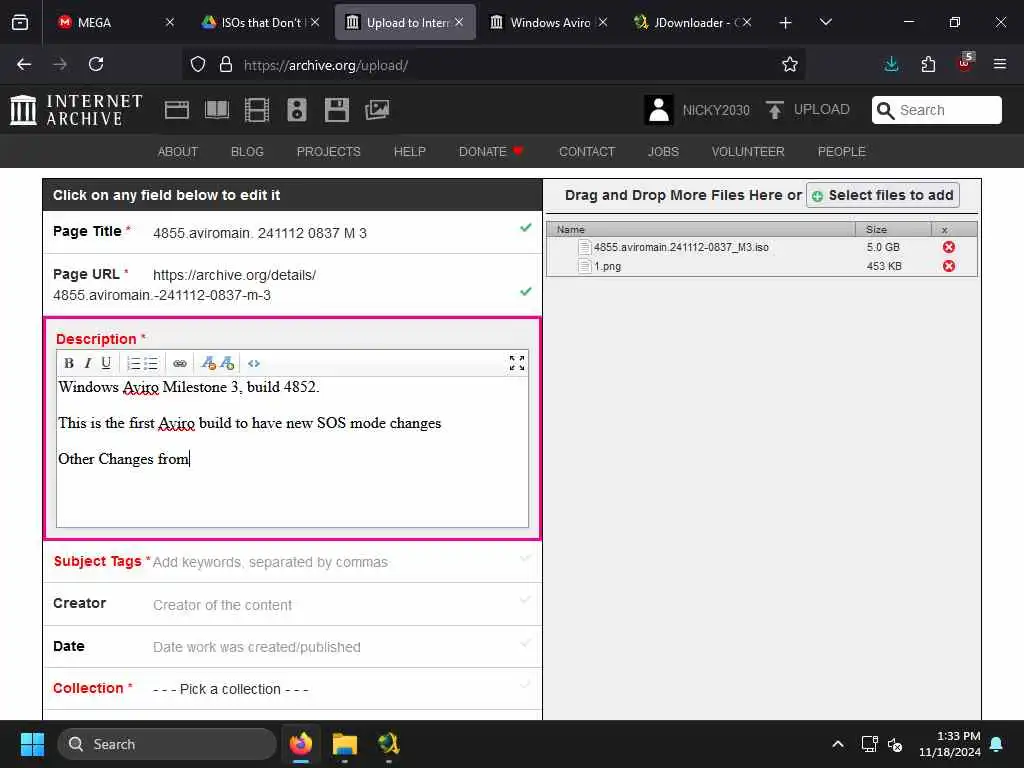1024x768 pixels.
Task: Open the PROJECTS menu item
Action: pyautogui.click(x=328, y=152)
